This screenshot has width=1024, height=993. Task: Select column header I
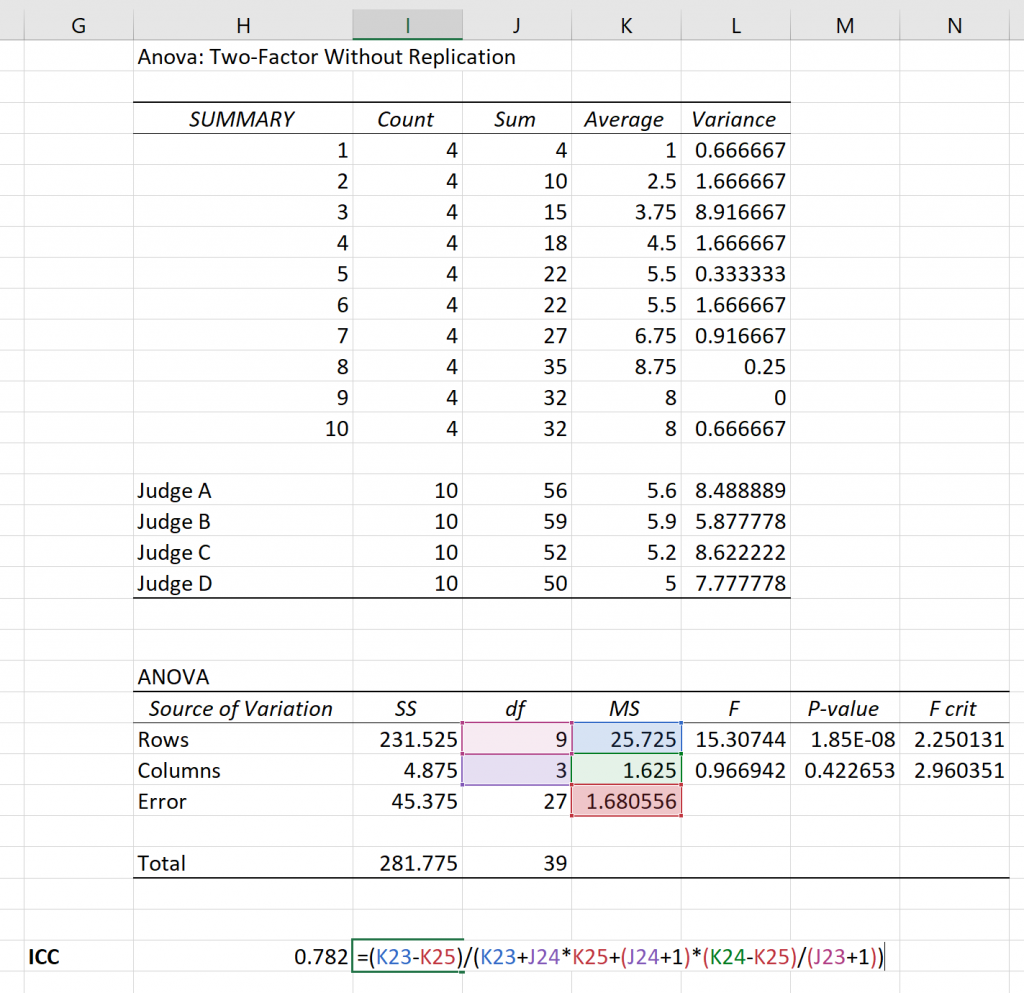[x=407, y=22]
